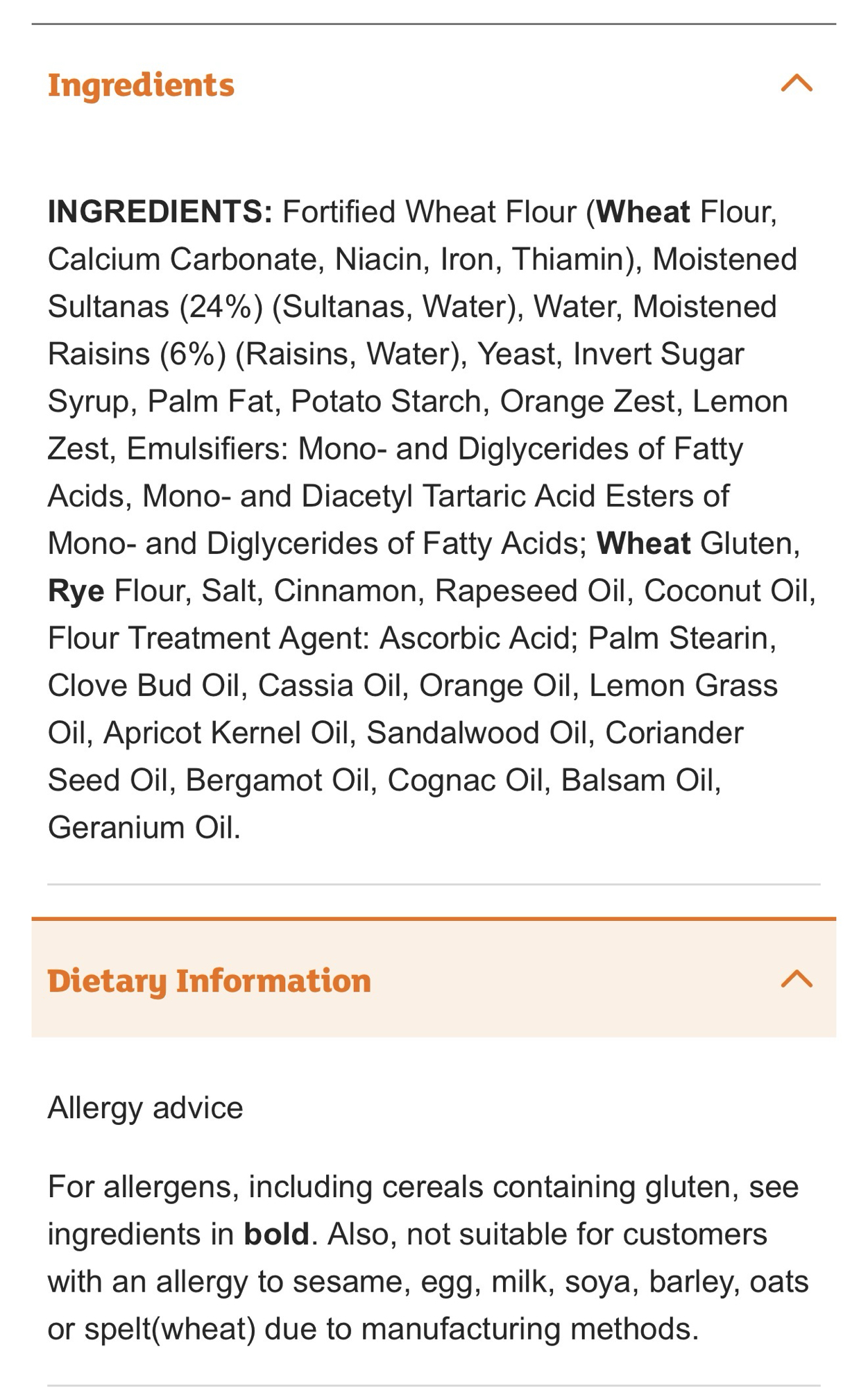This screenshot has width=868, height=1388.
Task: Tap the Moistened Sultanas (24%) text
Action: coord(154,307)
